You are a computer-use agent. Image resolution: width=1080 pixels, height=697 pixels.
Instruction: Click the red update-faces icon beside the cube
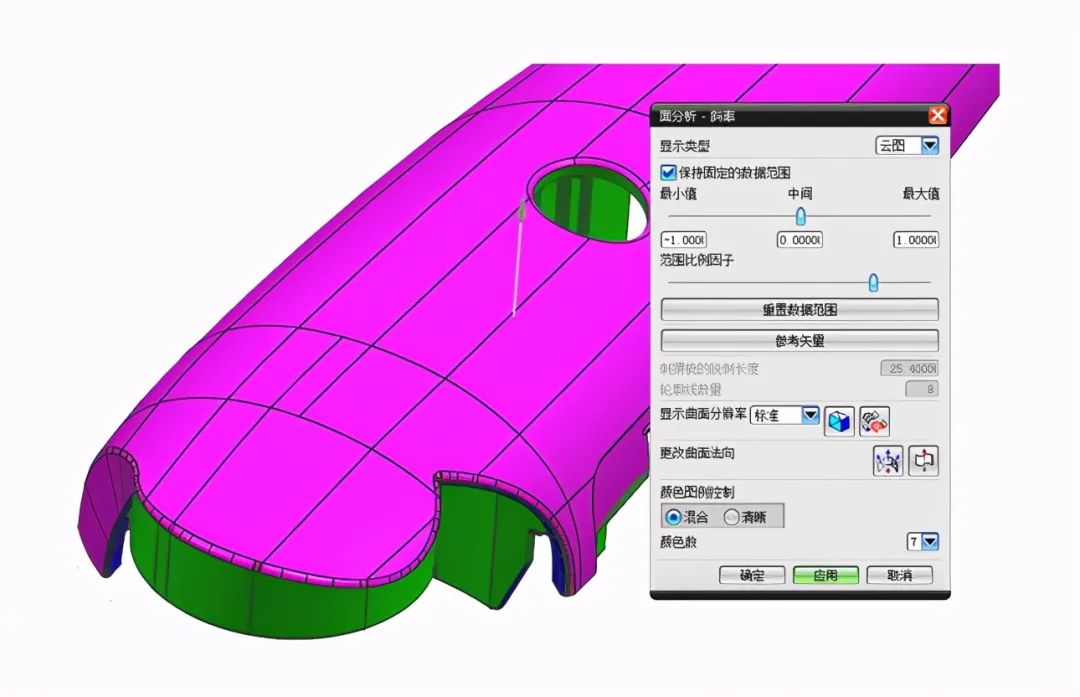[873, 421]
